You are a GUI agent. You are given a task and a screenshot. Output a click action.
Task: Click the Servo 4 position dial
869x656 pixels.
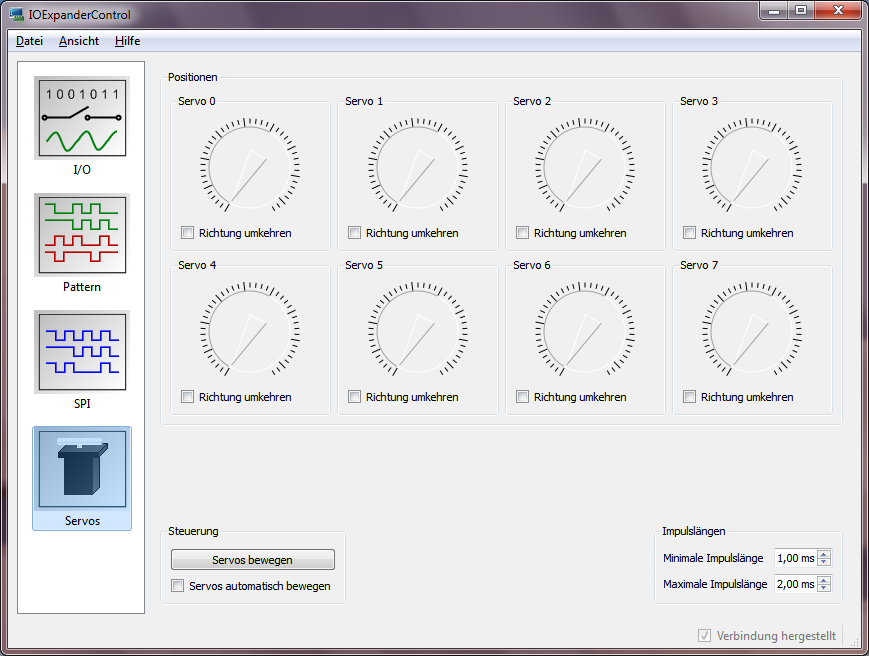point(250,330)
